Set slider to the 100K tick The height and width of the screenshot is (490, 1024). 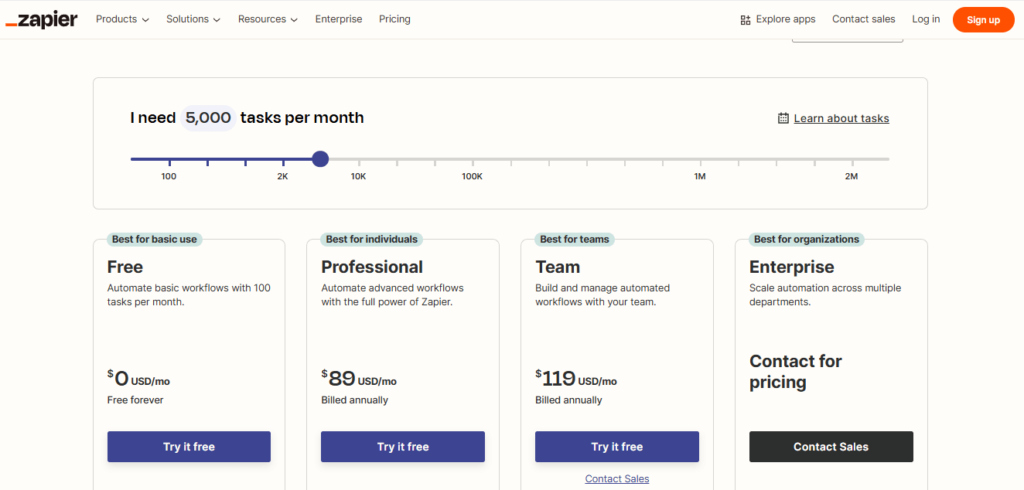pos(472,161)
